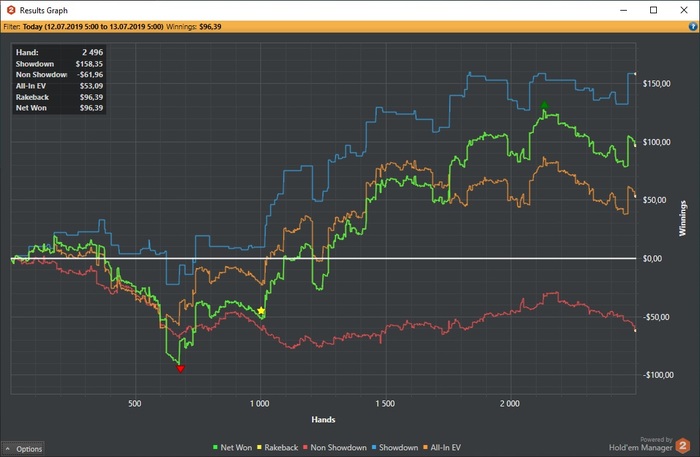Image resolution: width=700 pixels, height=457 pixels.
Task: Toggle the All-In EV legend entry
Action: click(442, 447)
